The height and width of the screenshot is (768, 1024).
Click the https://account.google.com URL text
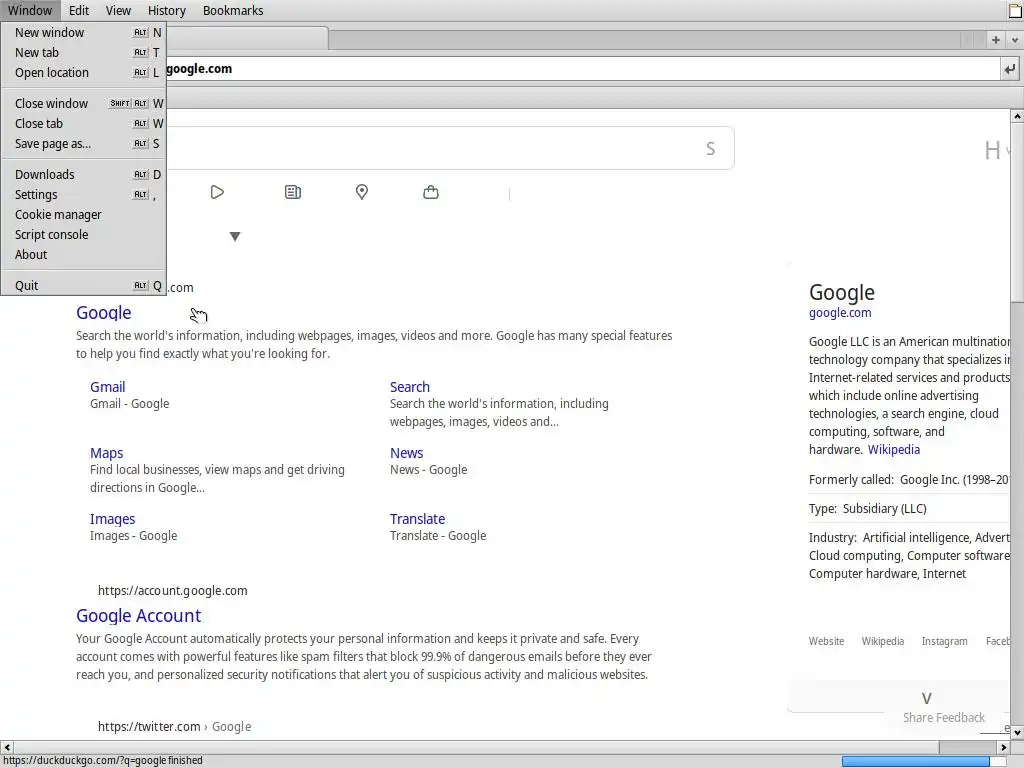click(x=172, y=591)
